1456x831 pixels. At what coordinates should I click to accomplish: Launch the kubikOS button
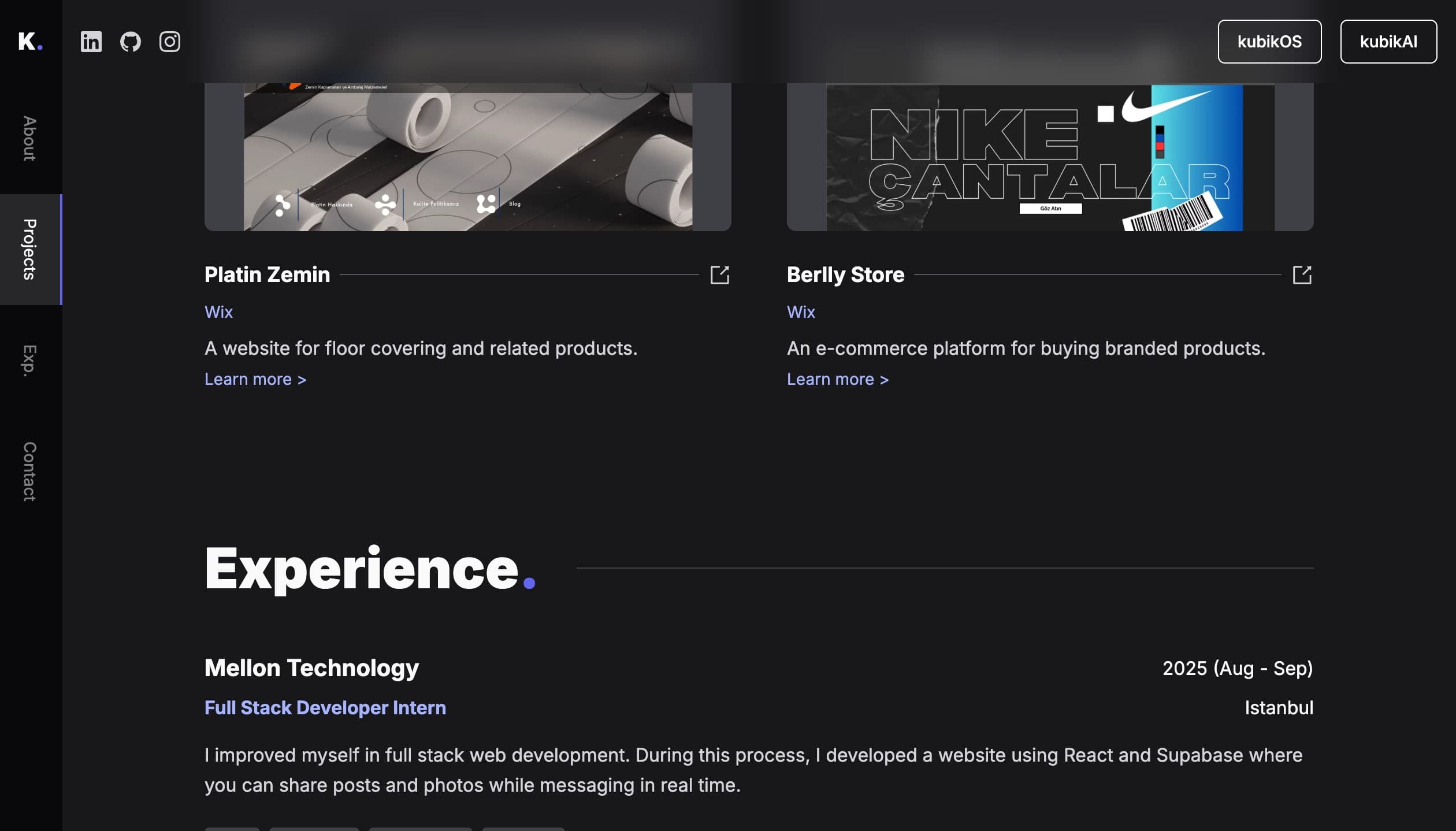point(1269,42)
